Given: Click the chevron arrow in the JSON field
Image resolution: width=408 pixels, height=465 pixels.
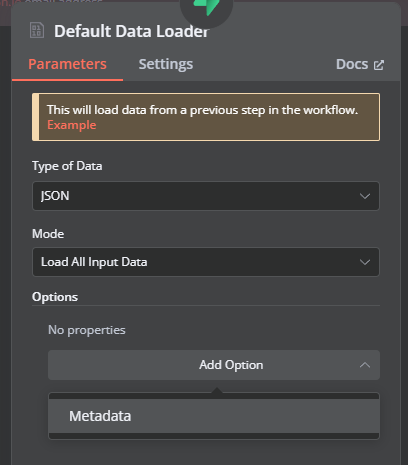Looking at the screenshot, I should 365,196.
